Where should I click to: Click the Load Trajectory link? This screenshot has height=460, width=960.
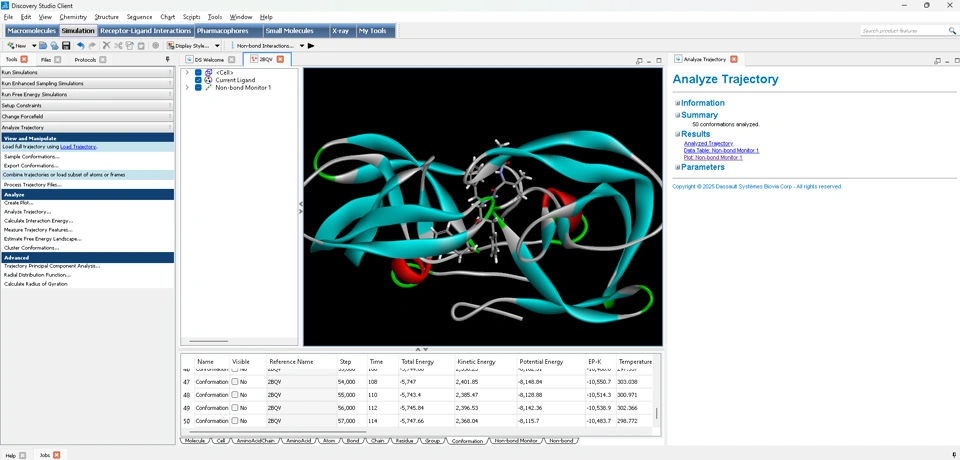tap(78, 147)
